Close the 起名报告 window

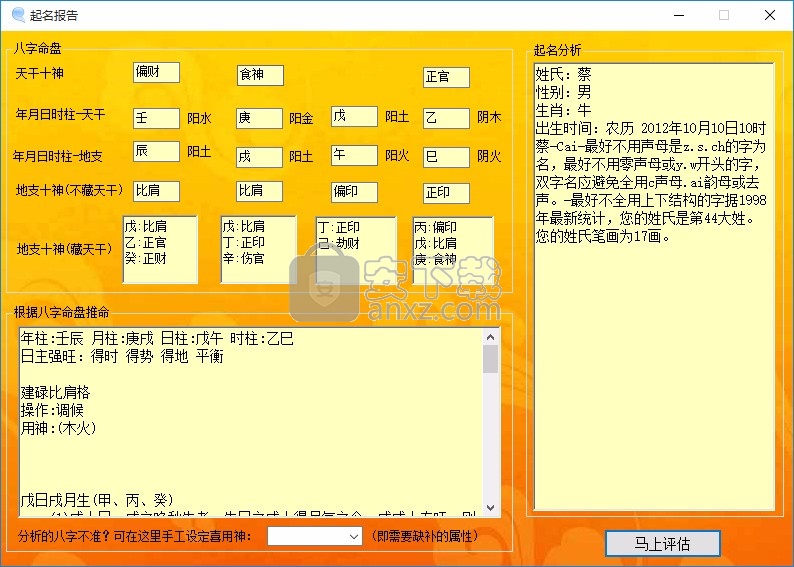(x=770, y=15)
